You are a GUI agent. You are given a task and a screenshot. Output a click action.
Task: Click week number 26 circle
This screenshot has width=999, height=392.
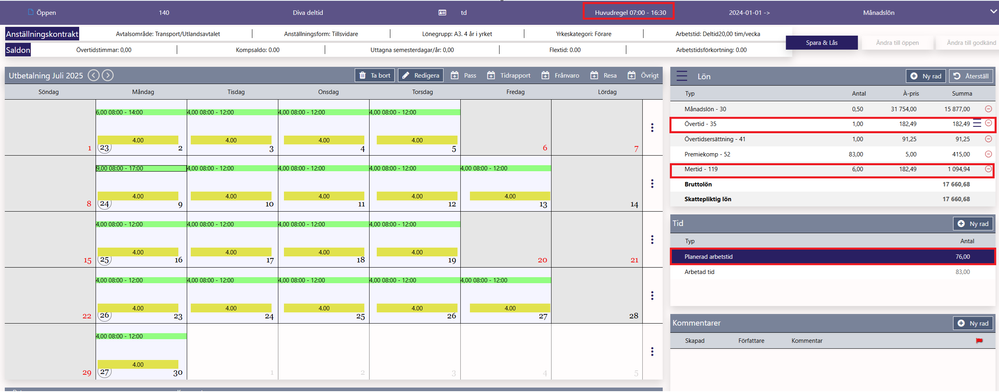104,316
